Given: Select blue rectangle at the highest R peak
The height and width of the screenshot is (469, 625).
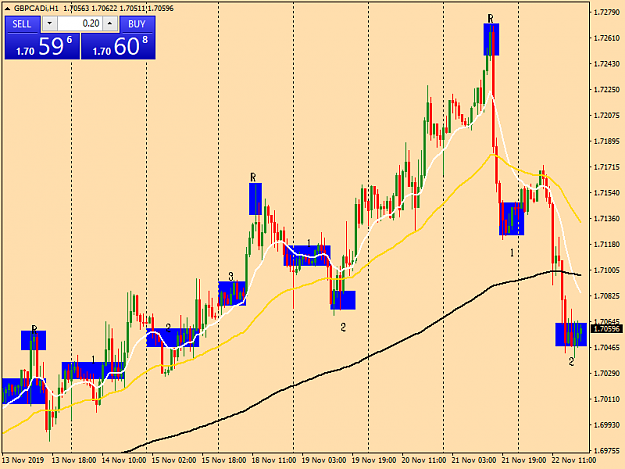Looking at the screenshot, I should point(491,39).
